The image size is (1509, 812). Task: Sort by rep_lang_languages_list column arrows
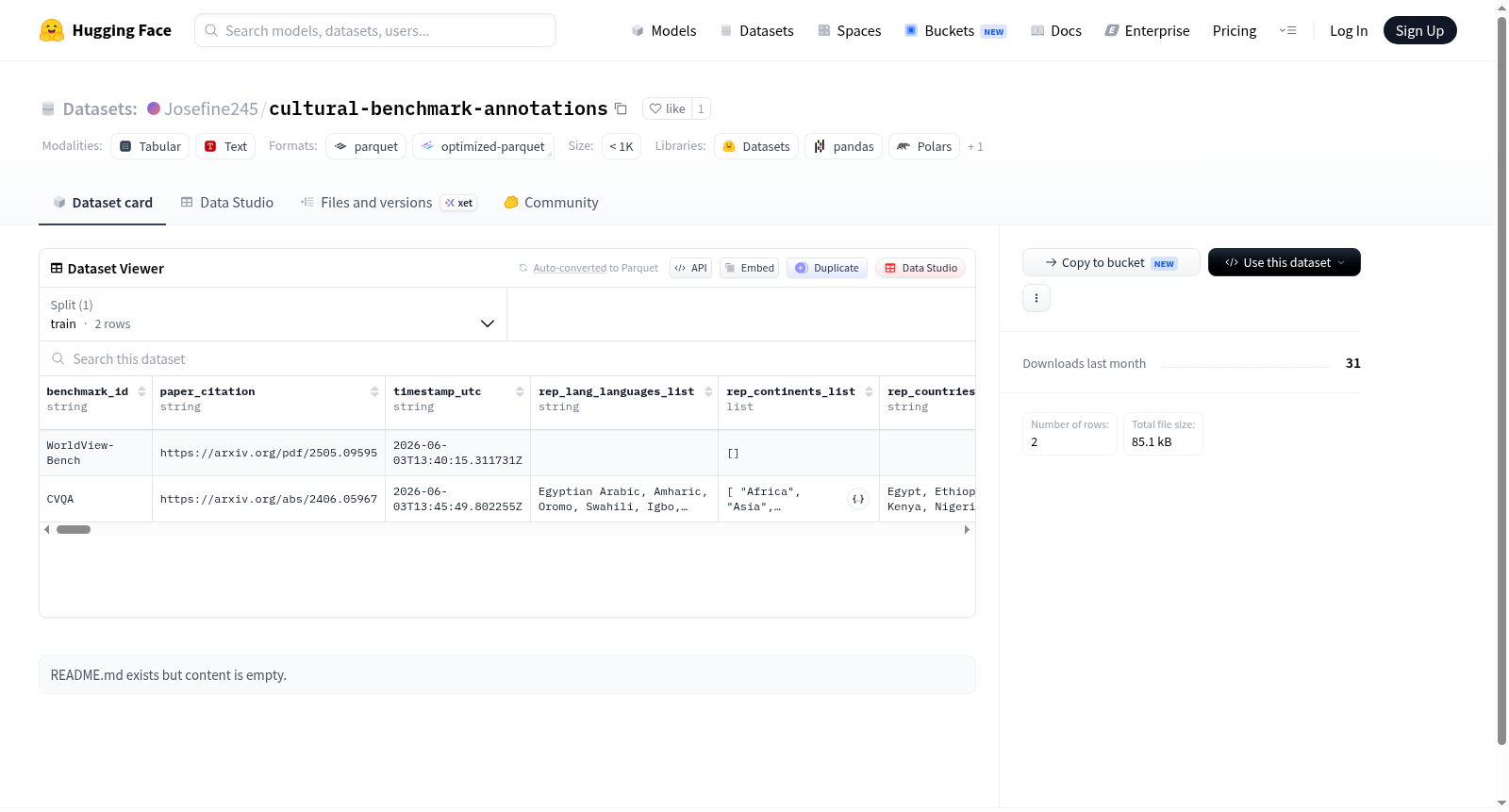(708, 391)
